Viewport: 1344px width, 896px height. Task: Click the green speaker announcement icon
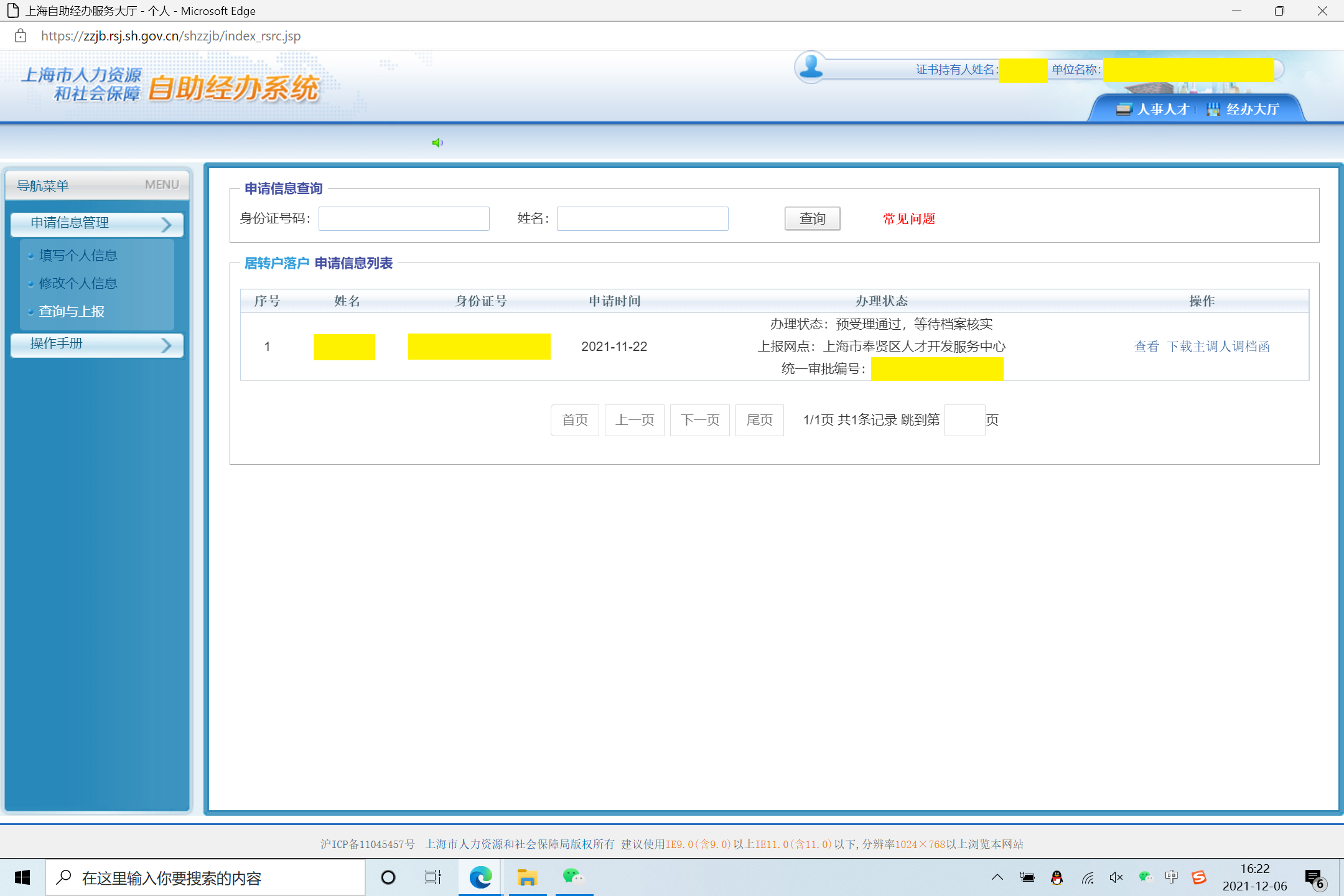coord(437,143)
